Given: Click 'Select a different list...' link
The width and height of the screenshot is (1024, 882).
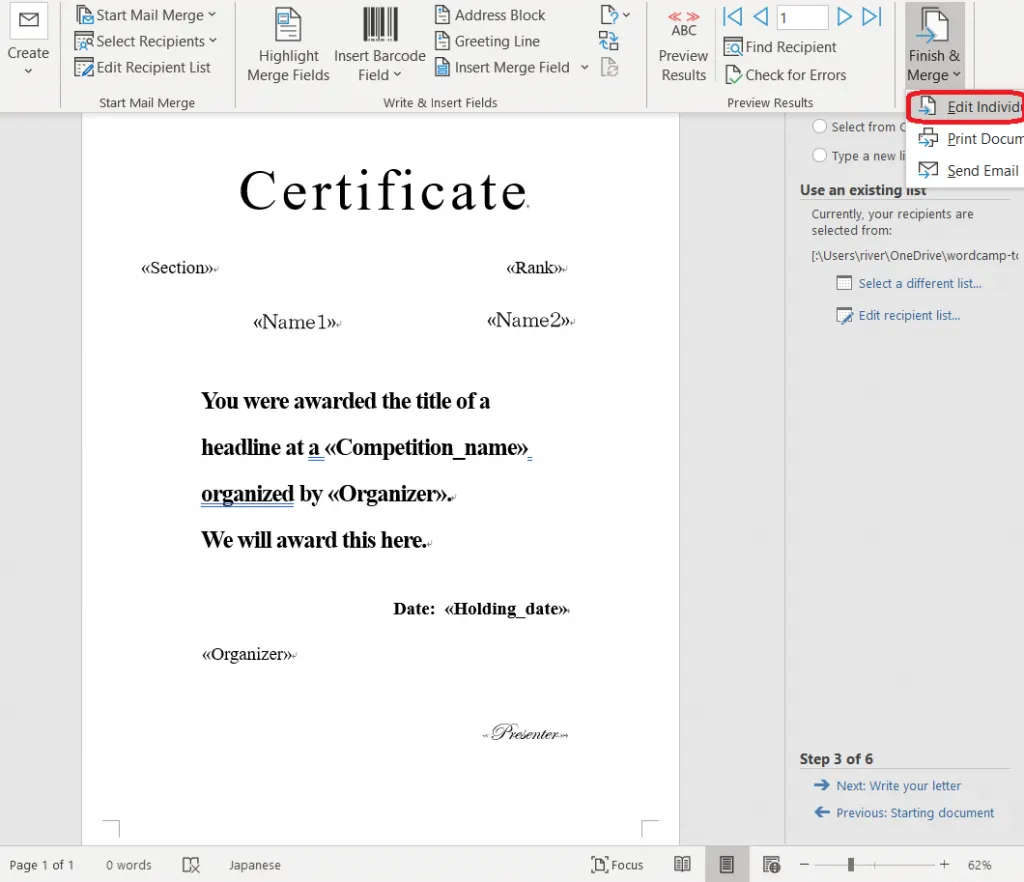Looking at the screenshot, I should (x=919, y=284).
